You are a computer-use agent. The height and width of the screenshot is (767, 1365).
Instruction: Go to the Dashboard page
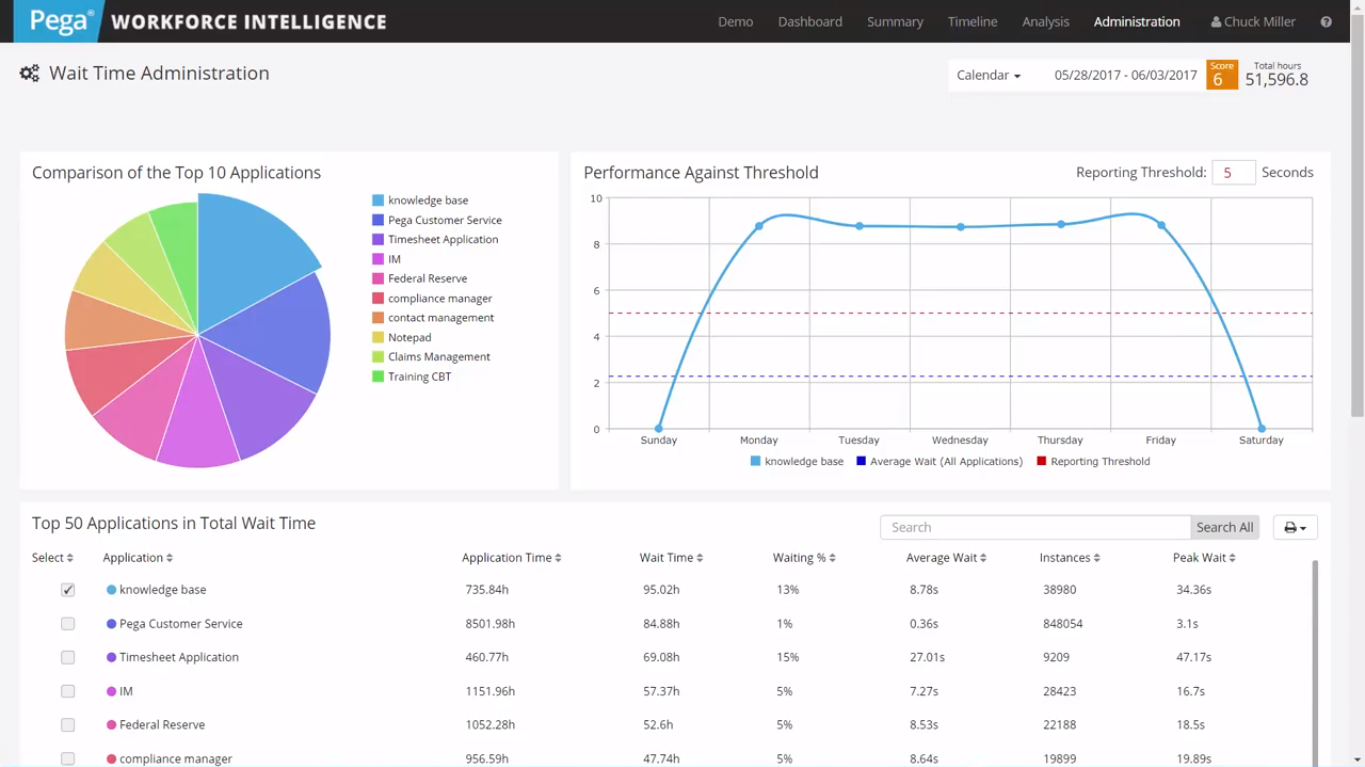point(810,22)
